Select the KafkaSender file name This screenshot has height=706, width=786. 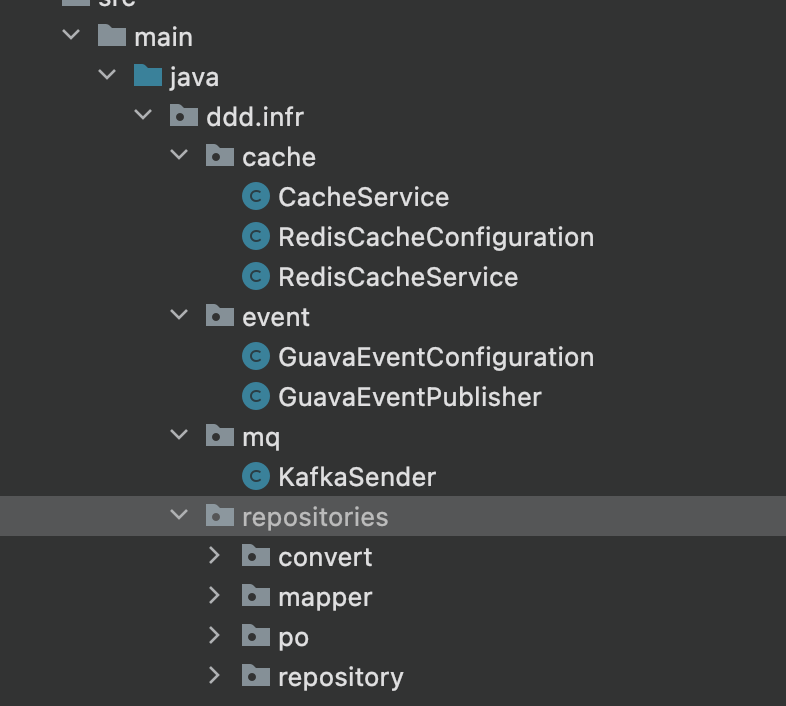[357, 477]
